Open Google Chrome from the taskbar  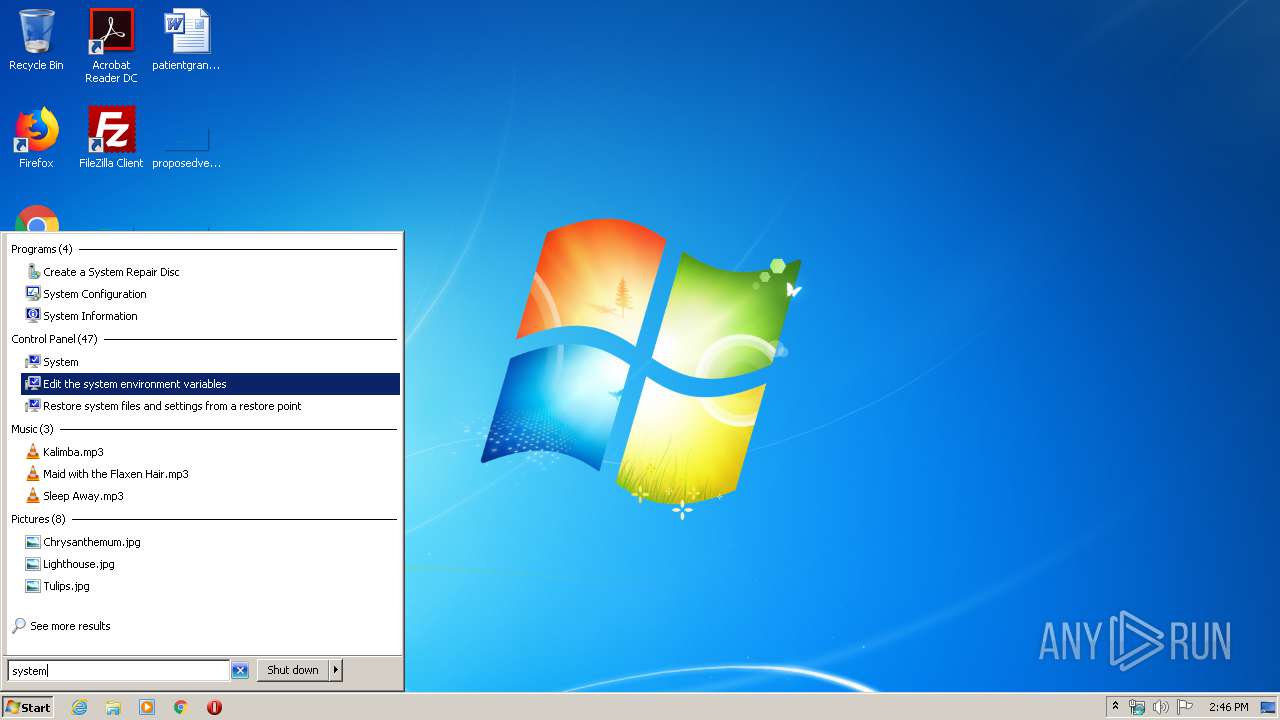coord(181,707)
